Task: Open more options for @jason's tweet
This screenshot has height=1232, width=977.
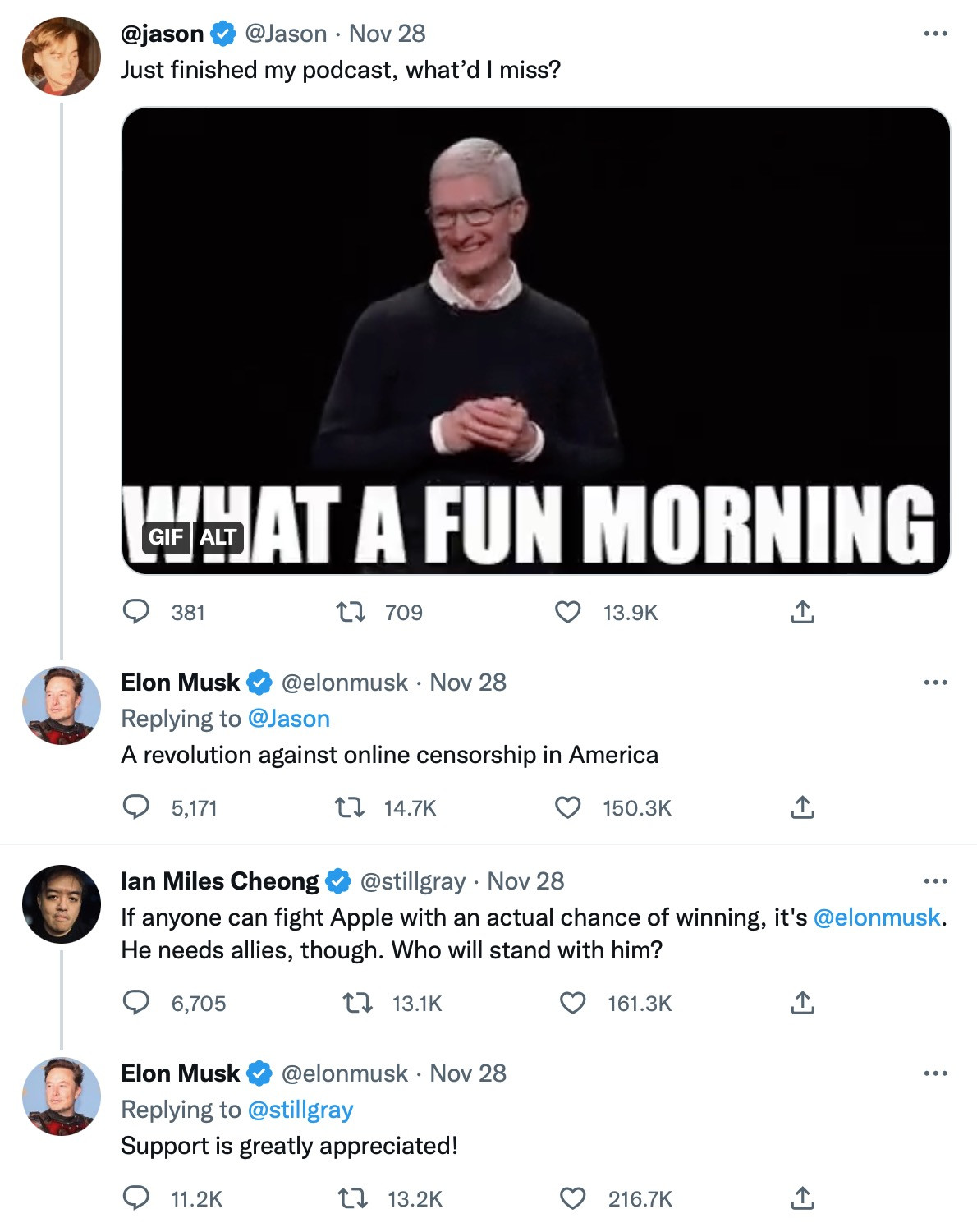Action: (935, 34)
